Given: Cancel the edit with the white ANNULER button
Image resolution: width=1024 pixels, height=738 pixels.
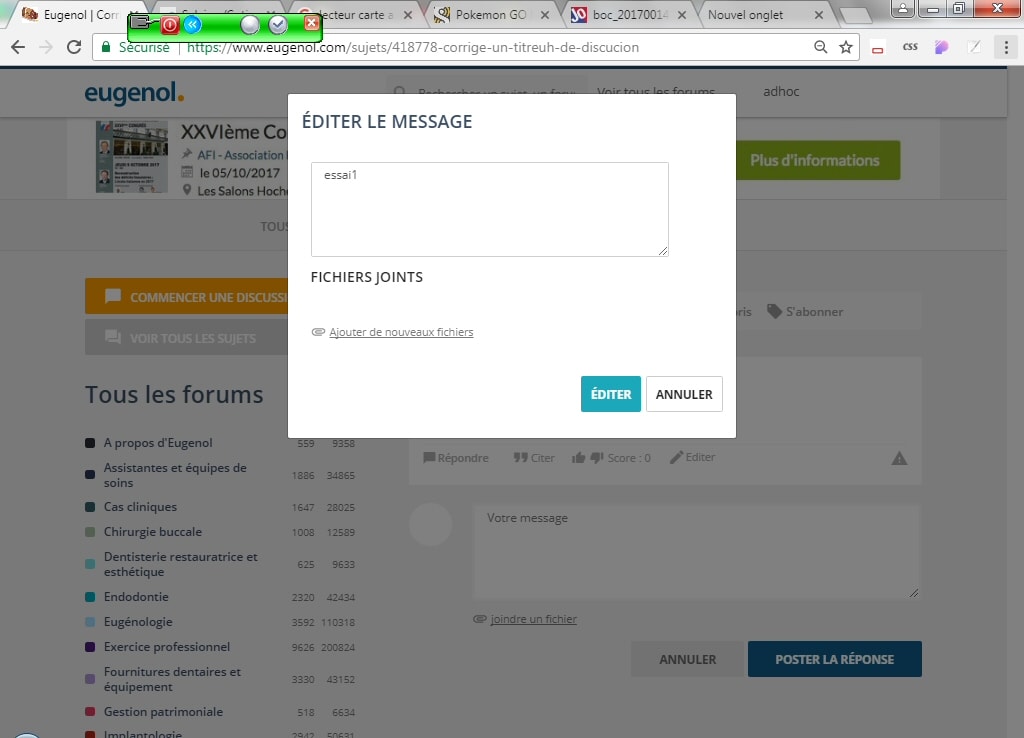Looking at the screenshot, I should (684, 394).
